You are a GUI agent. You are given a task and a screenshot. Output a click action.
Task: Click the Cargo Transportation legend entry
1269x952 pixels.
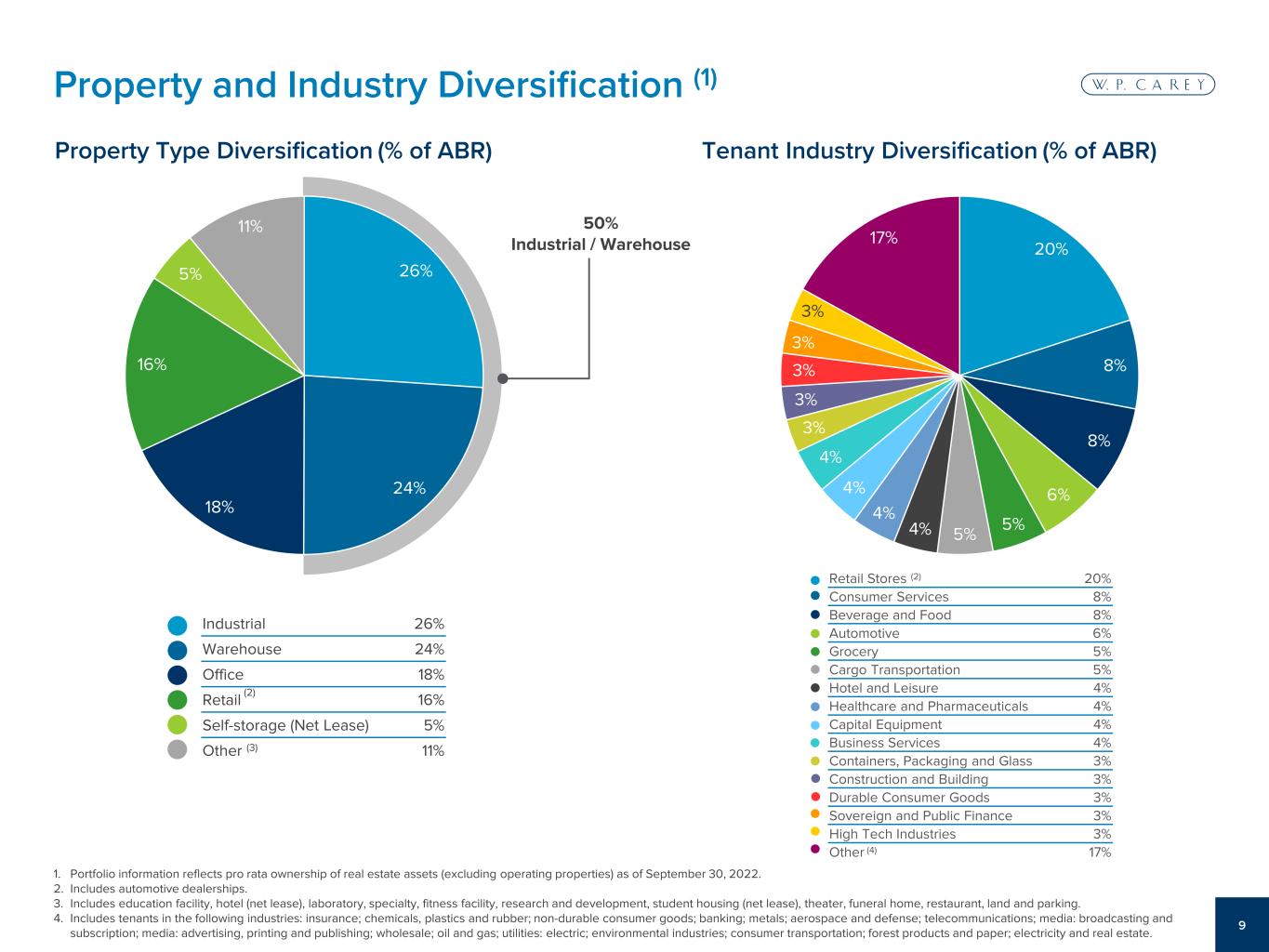coord(894,669)
